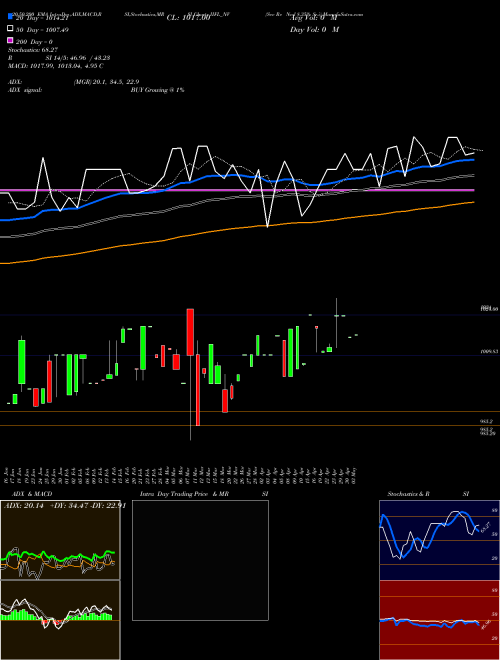Click the Avg Vol: 0 M text

click(314, 18)
